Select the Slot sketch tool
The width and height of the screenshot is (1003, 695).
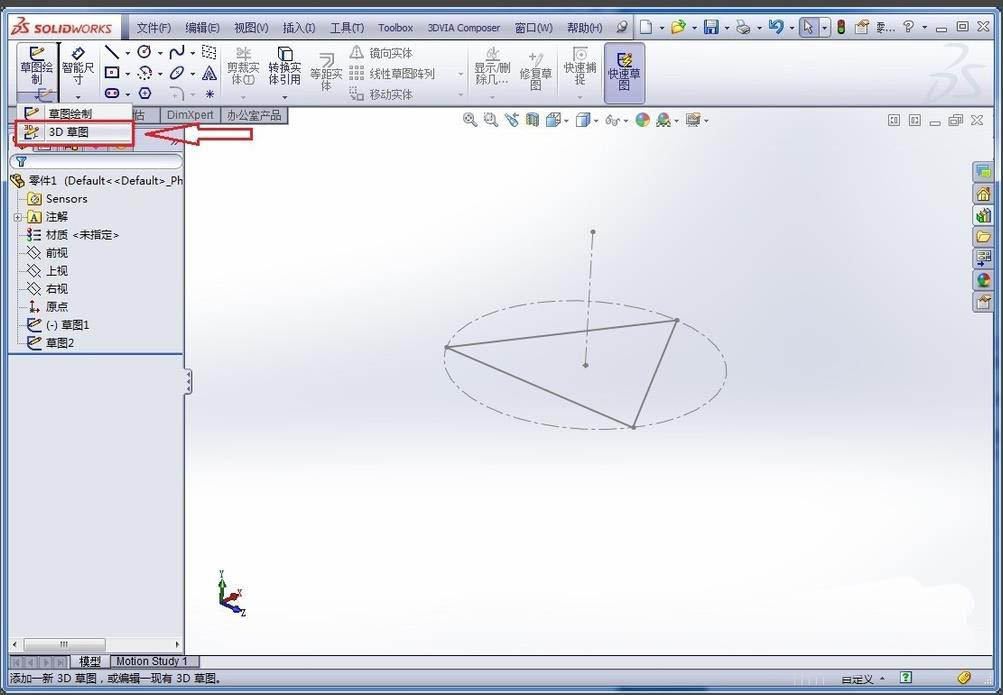coord(112,93)
